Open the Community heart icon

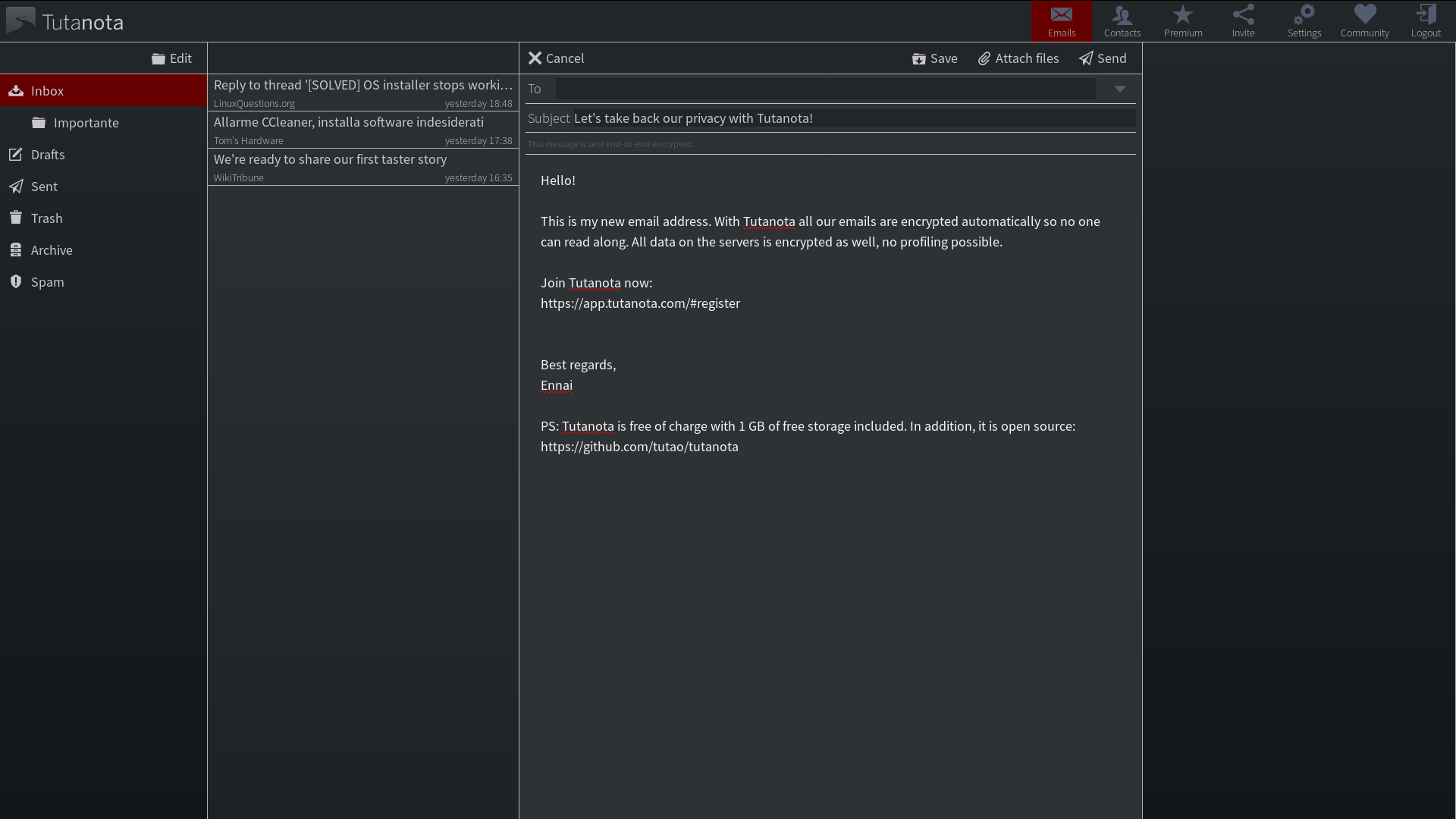click(1364, 21)
